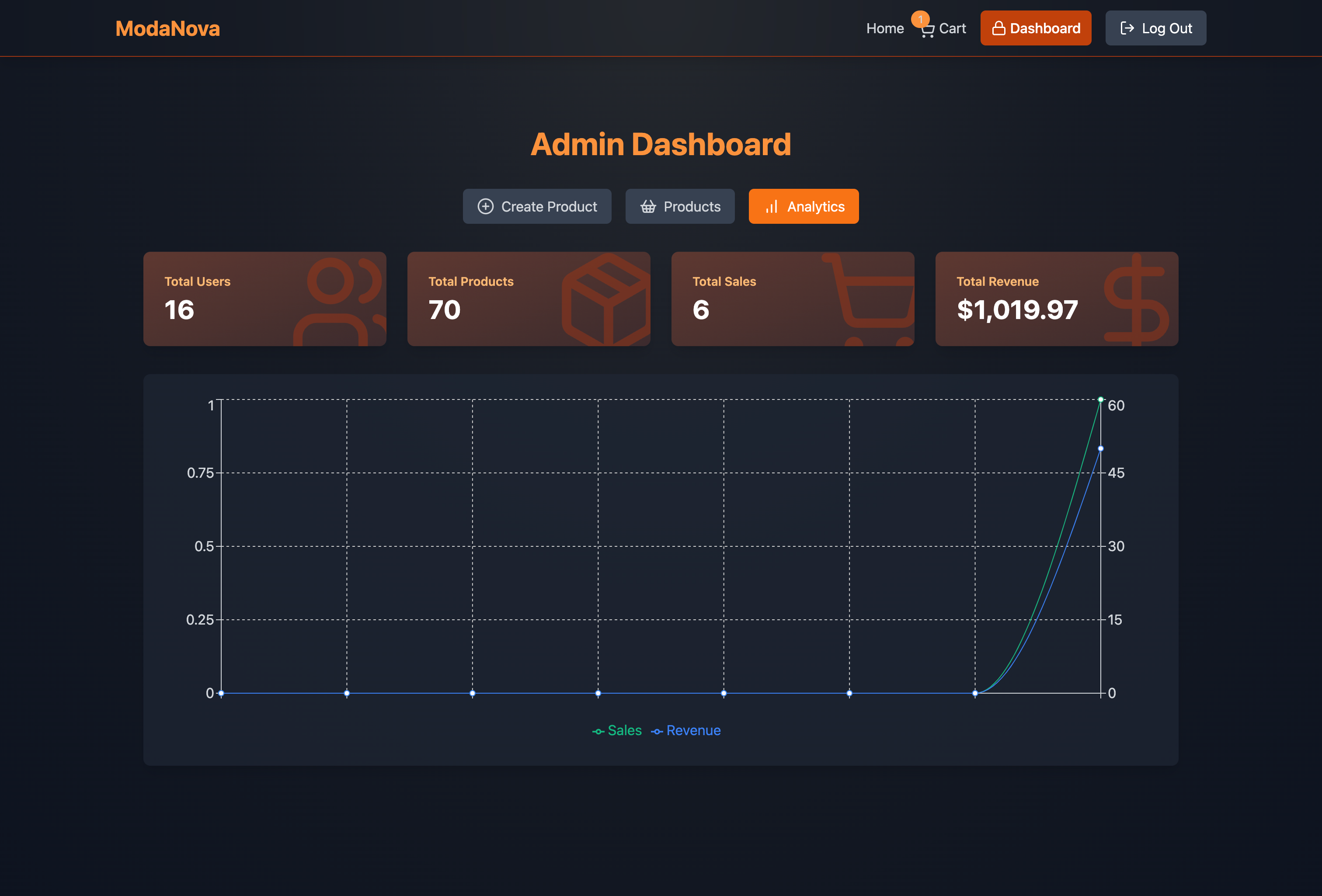
Task: Click the basket icon on Products tab
Action: pos(648,206)
